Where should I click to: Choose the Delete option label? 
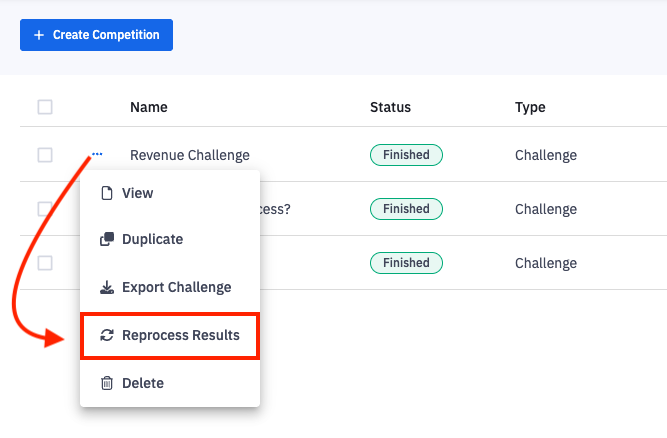click(x=143, y=383)
